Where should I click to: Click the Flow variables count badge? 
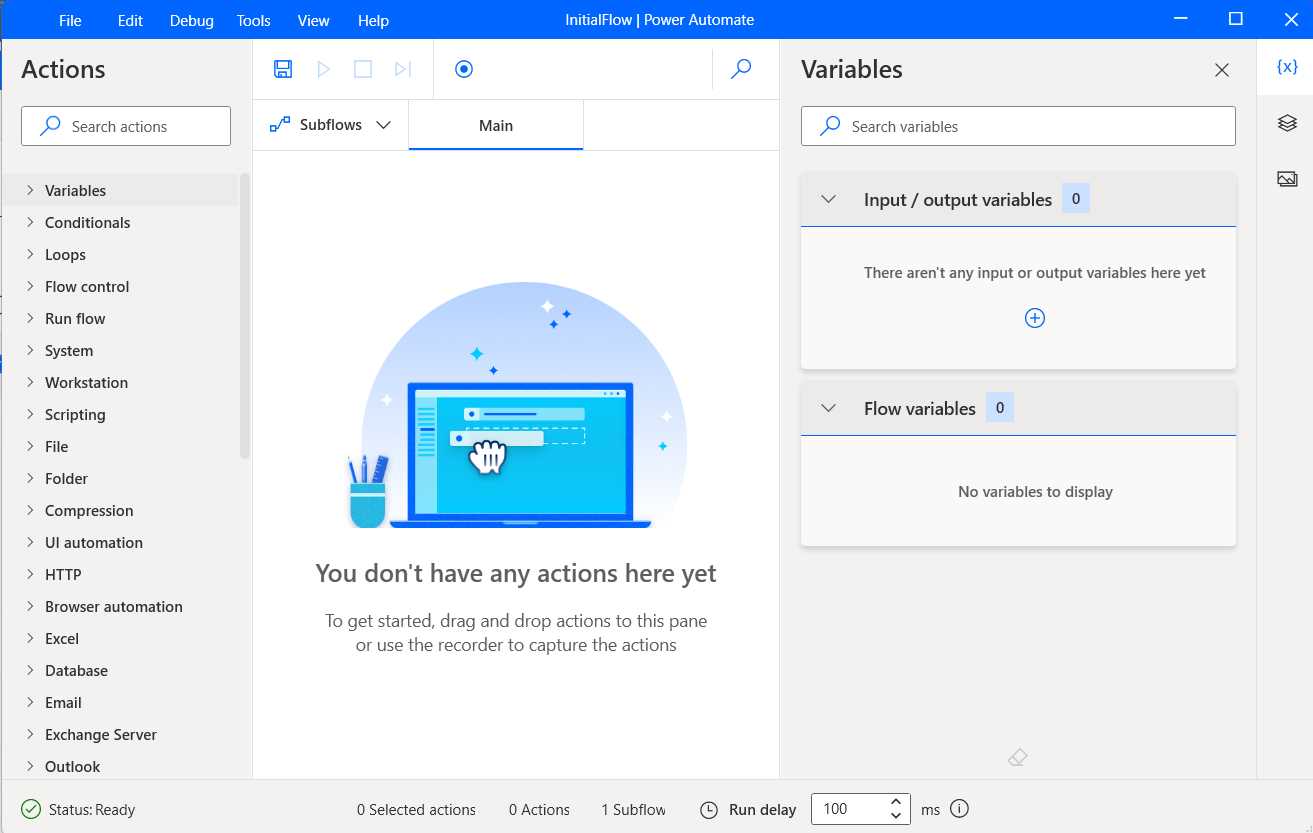[1000, 408]
